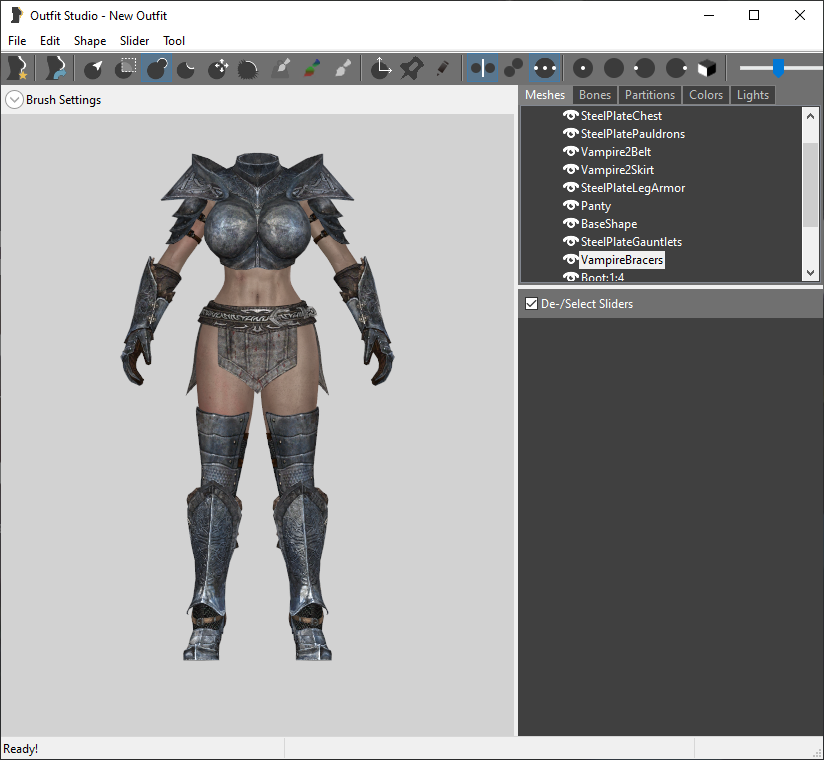824x760 pixels.
Task: Switch to the Partitions tab
Action: [650, 95]
